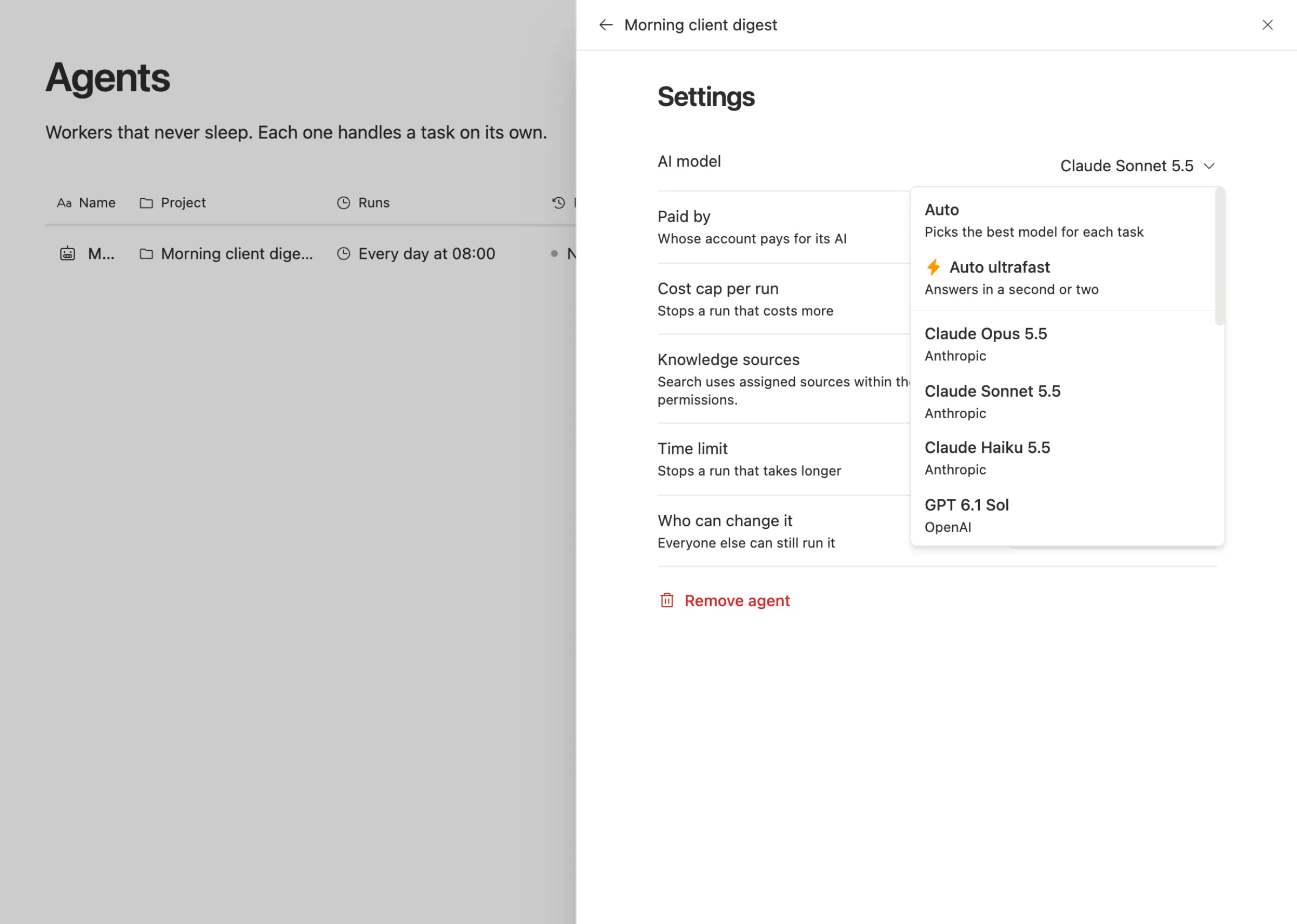Click the truncated agent name M...
The width and height of the screenshot is (1297, 924).
click(x=101, y=254)
